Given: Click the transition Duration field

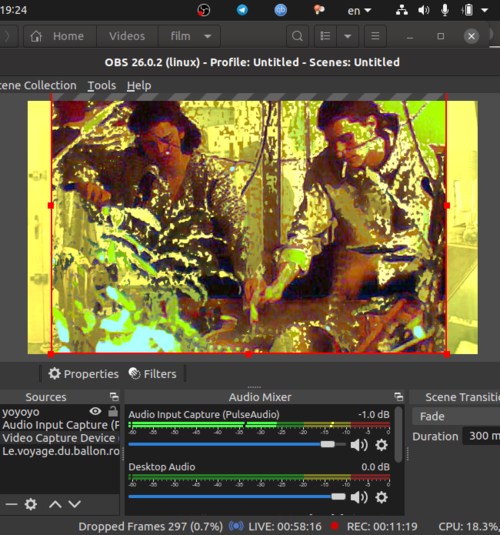Looking at the screenshot, I should click(481, 436).
